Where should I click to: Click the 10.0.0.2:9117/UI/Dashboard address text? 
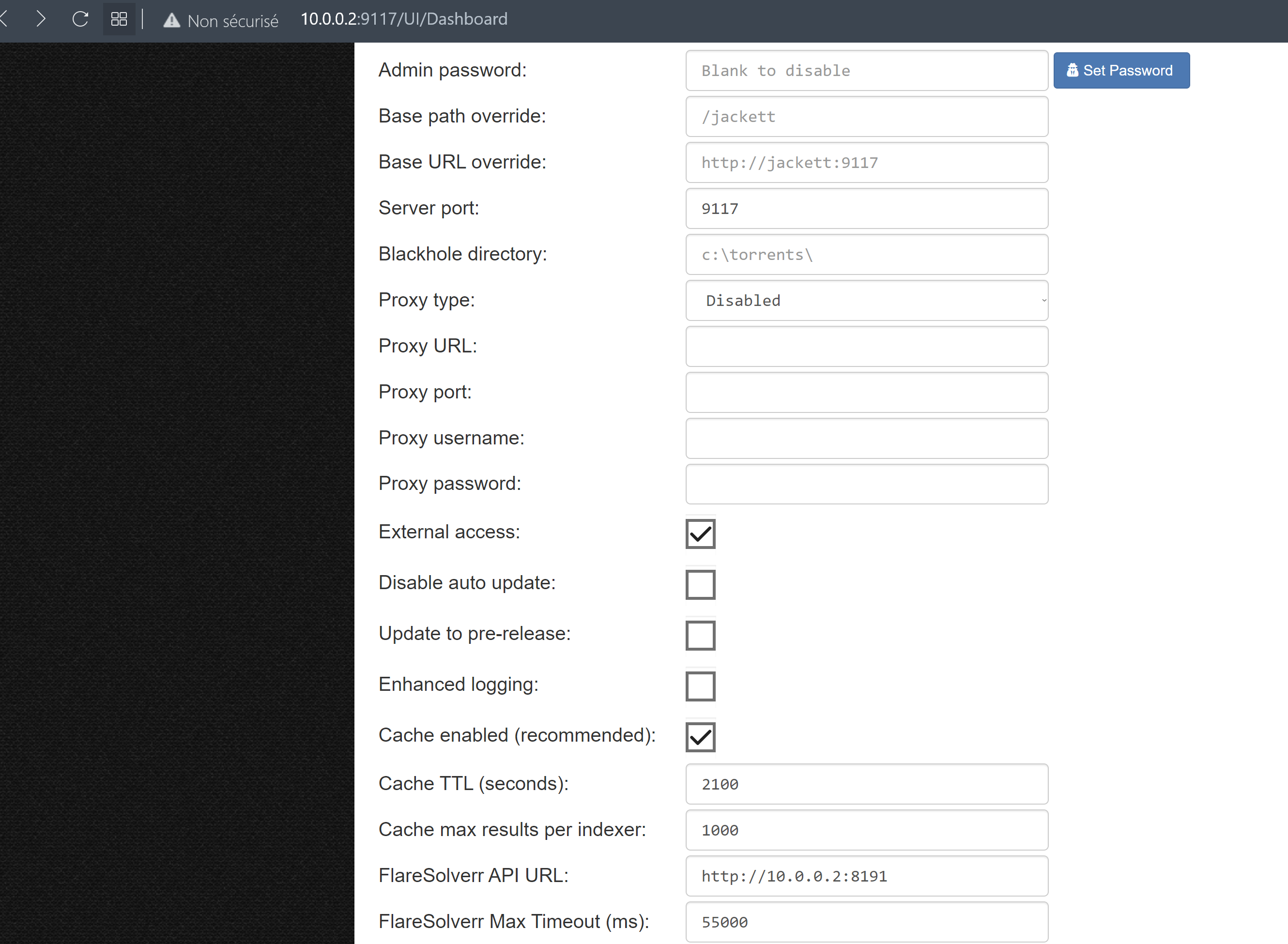pyautogui.click(x=404, y=19)
